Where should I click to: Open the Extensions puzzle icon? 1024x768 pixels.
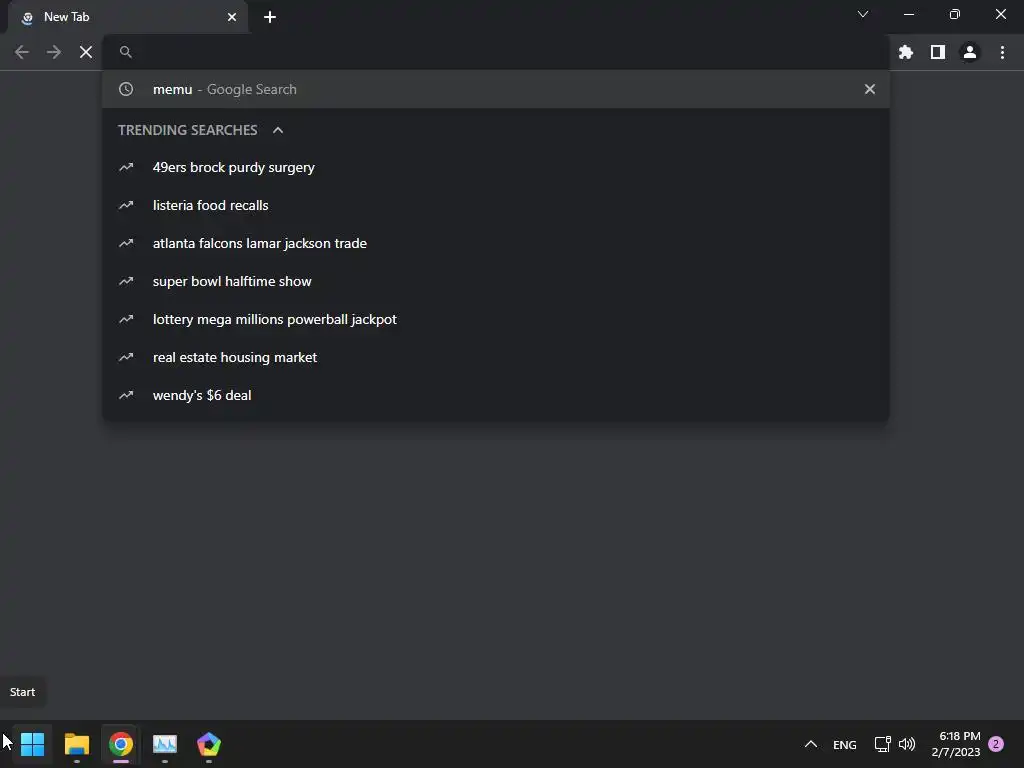pyautogui.click(x=905, y=52)
